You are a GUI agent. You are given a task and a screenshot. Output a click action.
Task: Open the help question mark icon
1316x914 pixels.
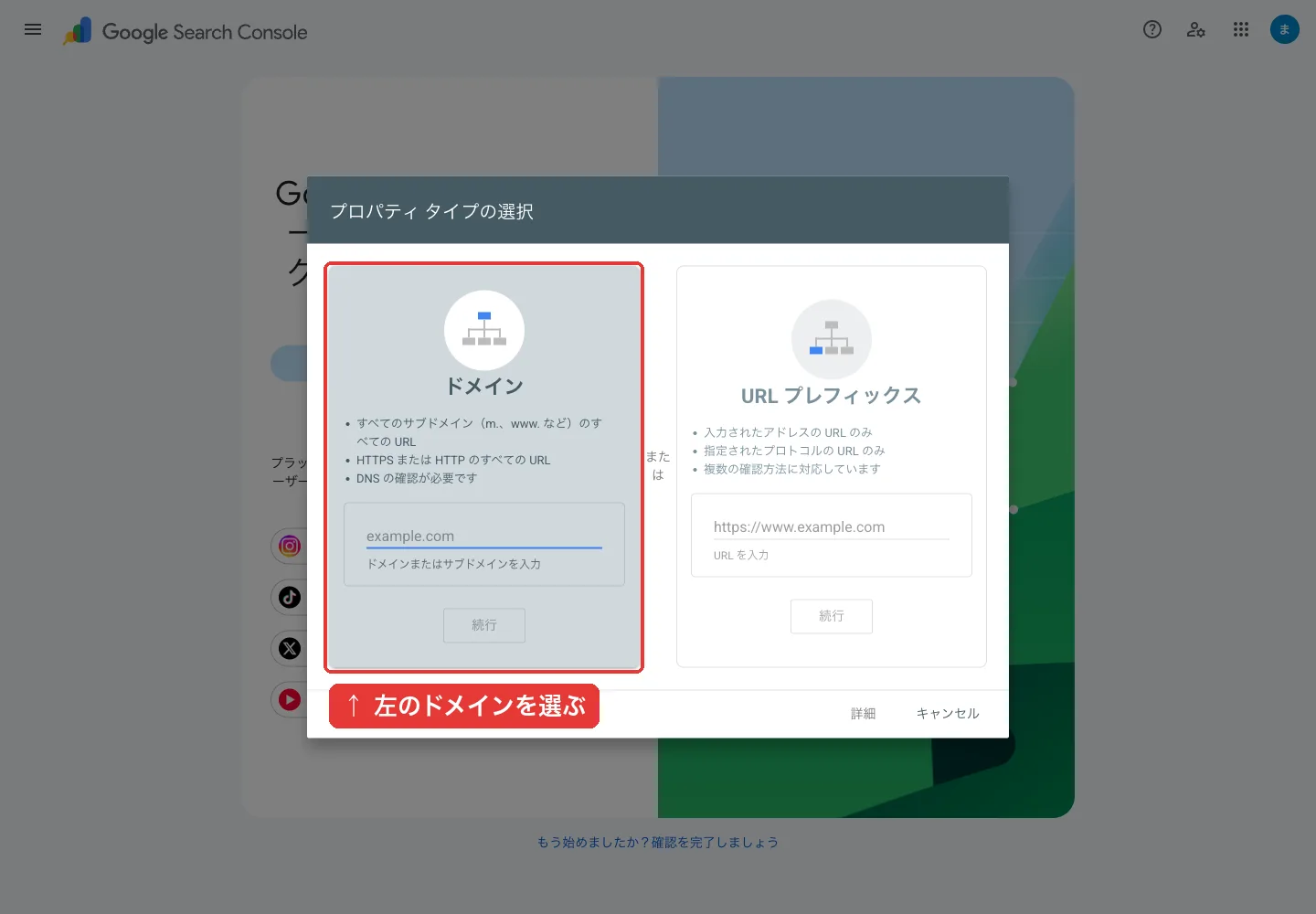[1152, 29]
